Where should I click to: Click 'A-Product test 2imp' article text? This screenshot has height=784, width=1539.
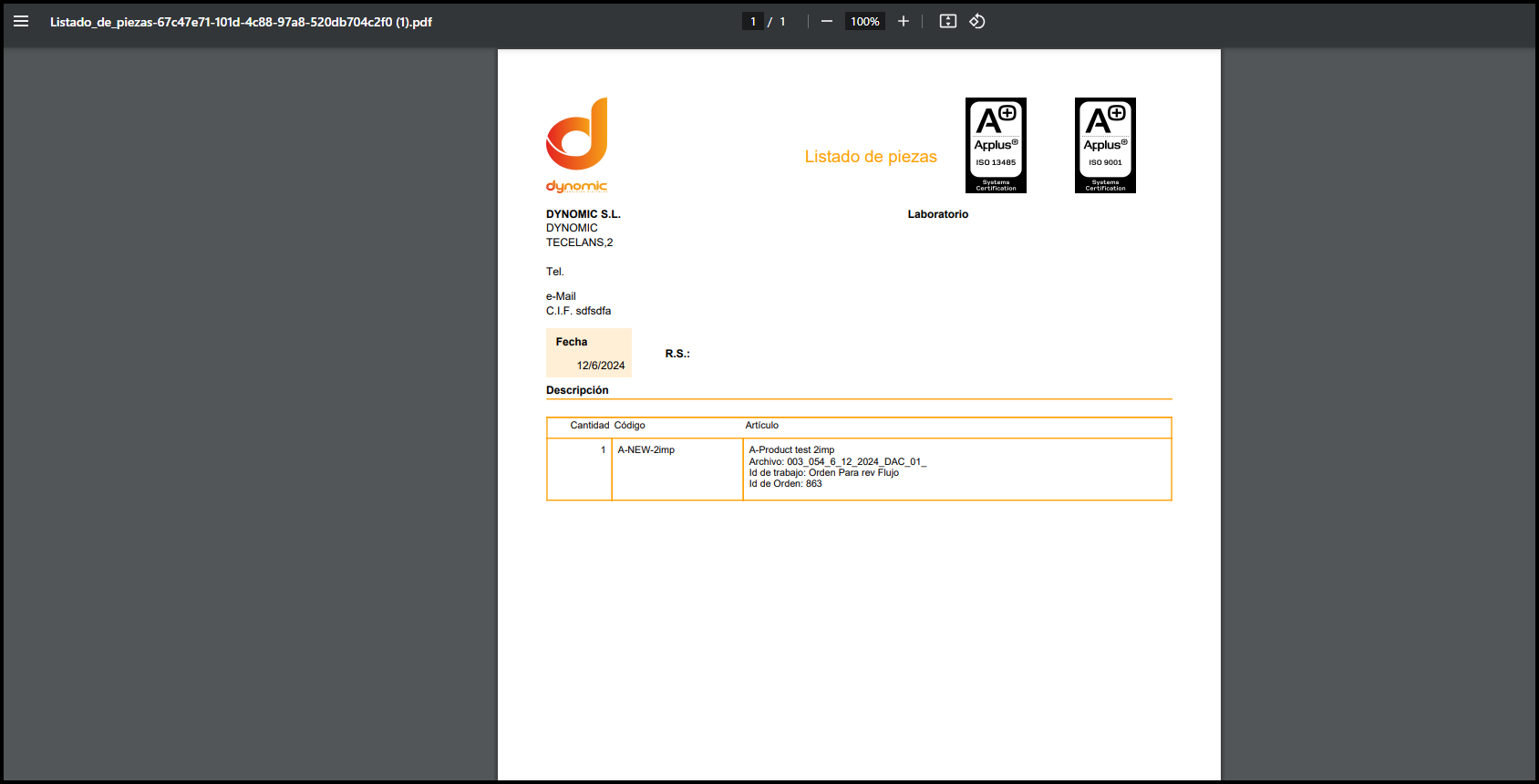[791, 450]
